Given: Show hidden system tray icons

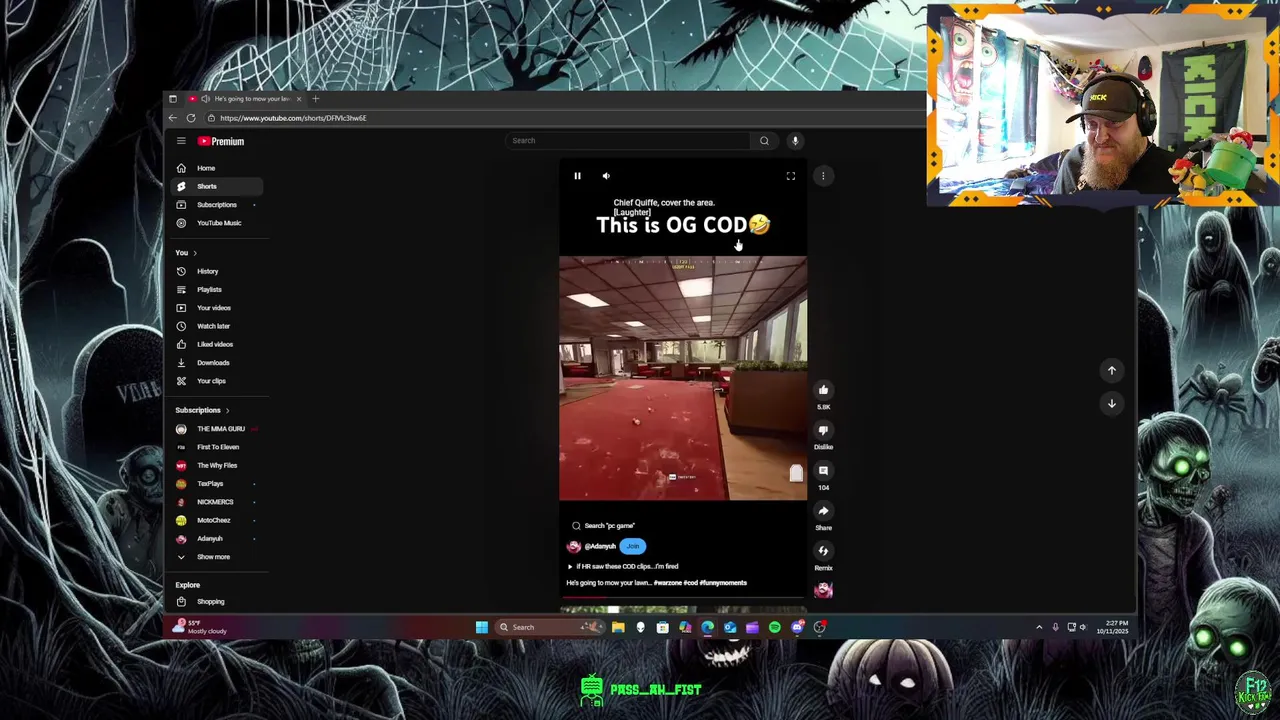Looking at the screenshot, I should (x=1039, y=627).
